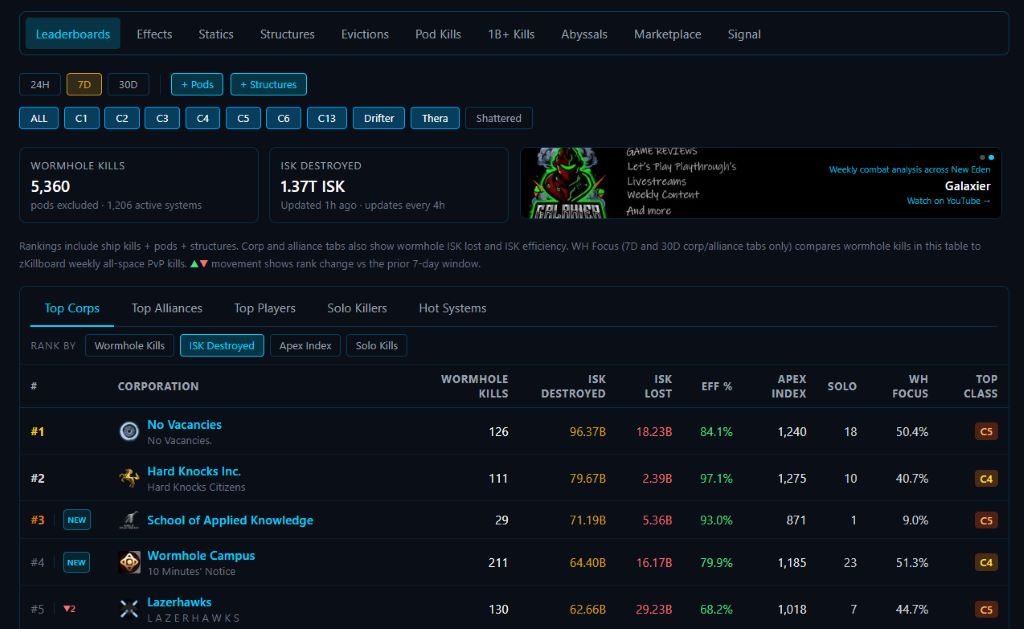1024x629 pixels.
Task: Select the 30D time range filter
Action: click(128, 84)
